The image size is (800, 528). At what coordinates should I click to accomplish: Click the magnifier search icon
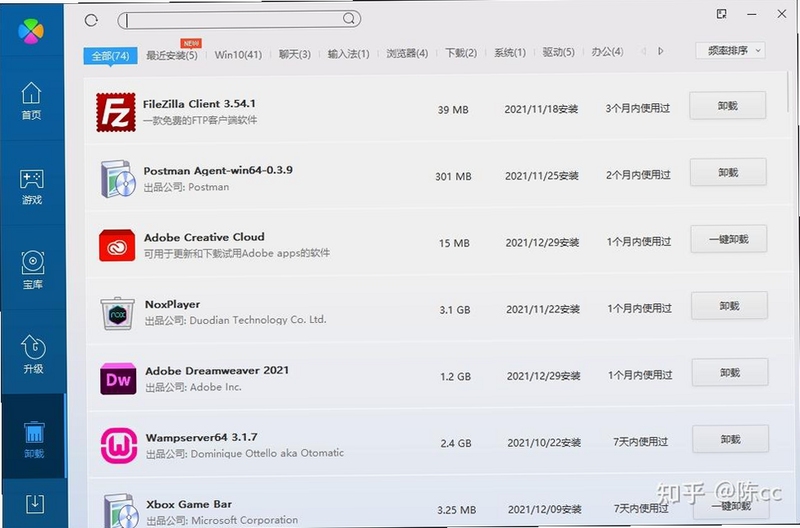[x=348, y=19]
